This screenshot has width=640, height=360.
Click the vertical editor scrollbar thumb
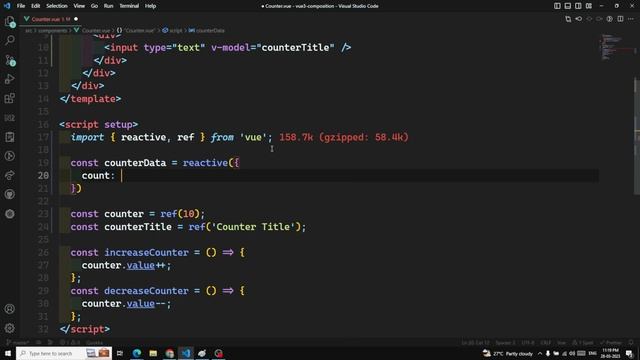(x=637, y=135)
